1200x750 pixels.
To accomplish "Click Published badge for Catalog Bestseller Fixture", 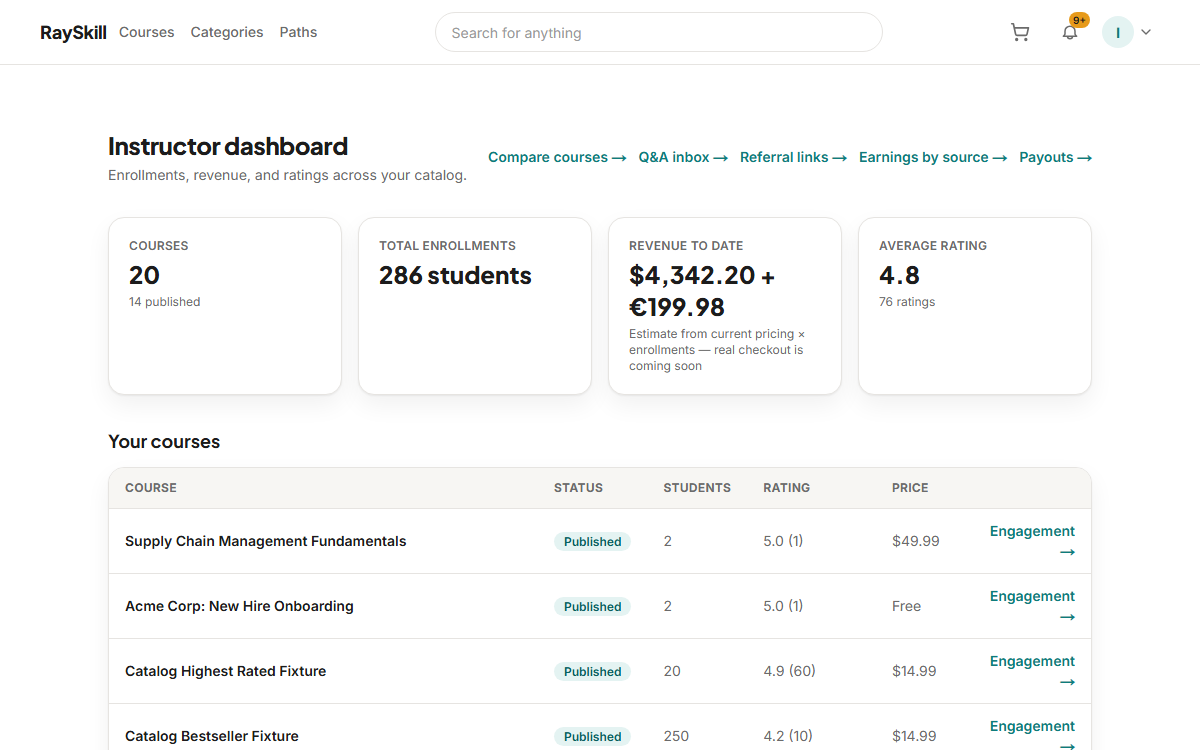I will pos(592,736).
